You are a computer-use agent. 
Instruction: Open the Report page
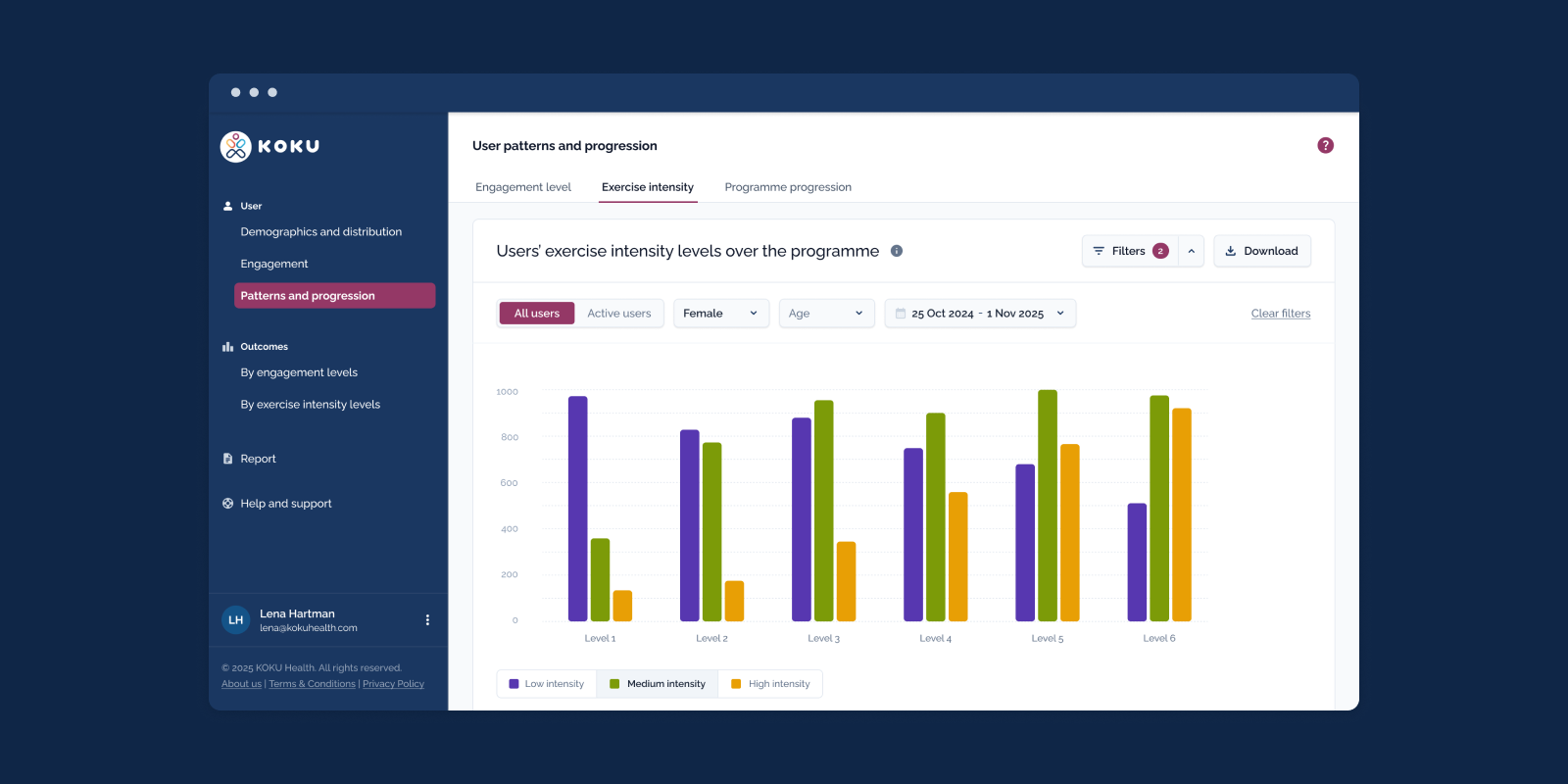[x=258, y=459]
